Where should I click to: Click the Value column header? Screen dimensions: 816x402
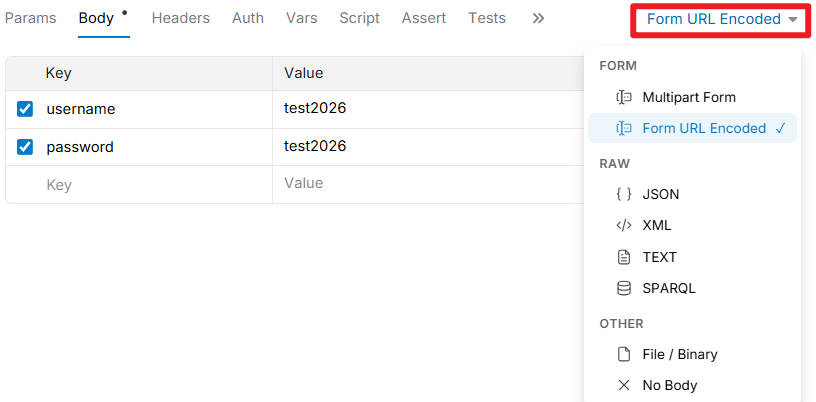303,73
